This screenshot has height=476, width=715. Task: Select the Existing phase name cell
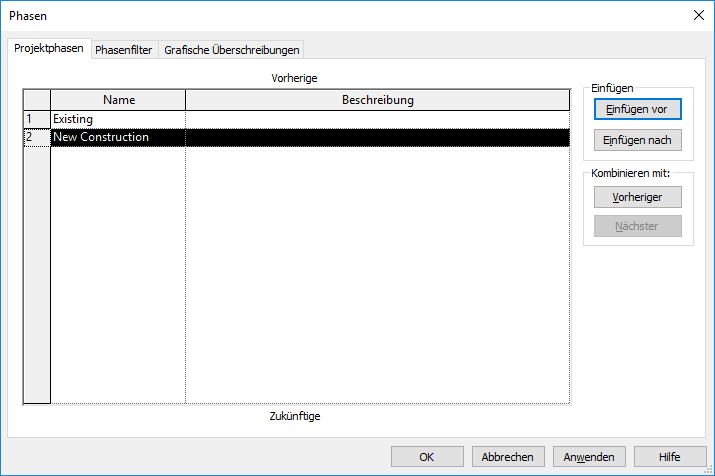coord(118,119)
